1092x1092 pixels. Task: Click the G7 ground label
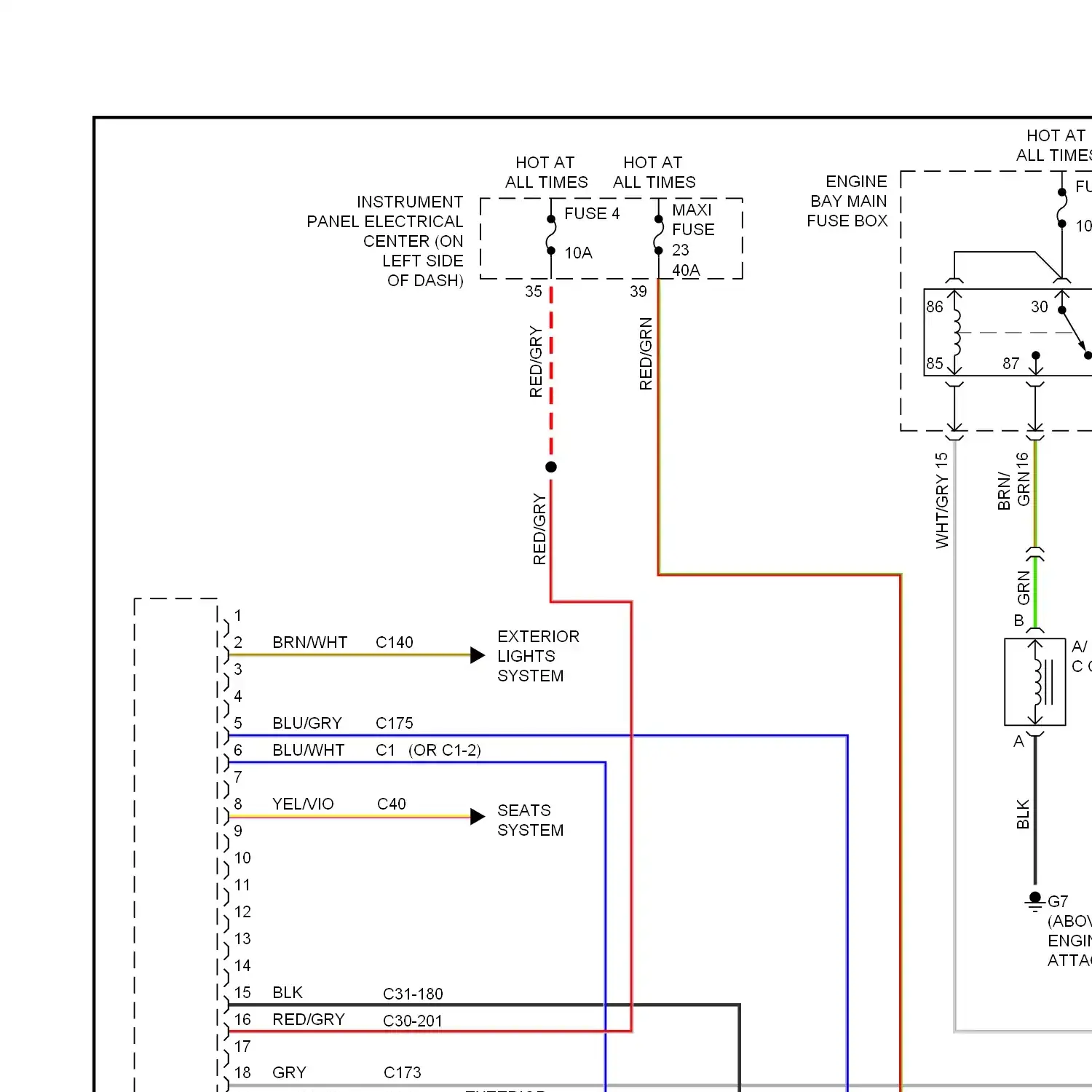(x=1058, y=901)
